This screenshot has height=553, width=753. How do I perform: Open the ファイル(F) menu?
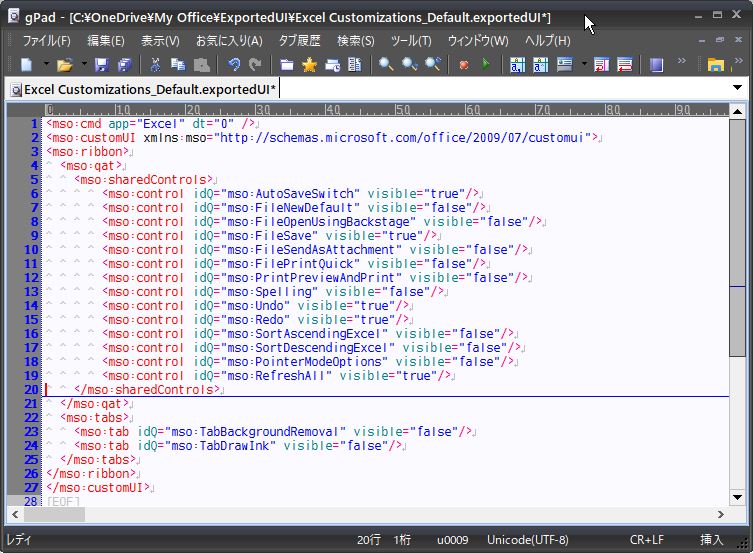(47, 40)
